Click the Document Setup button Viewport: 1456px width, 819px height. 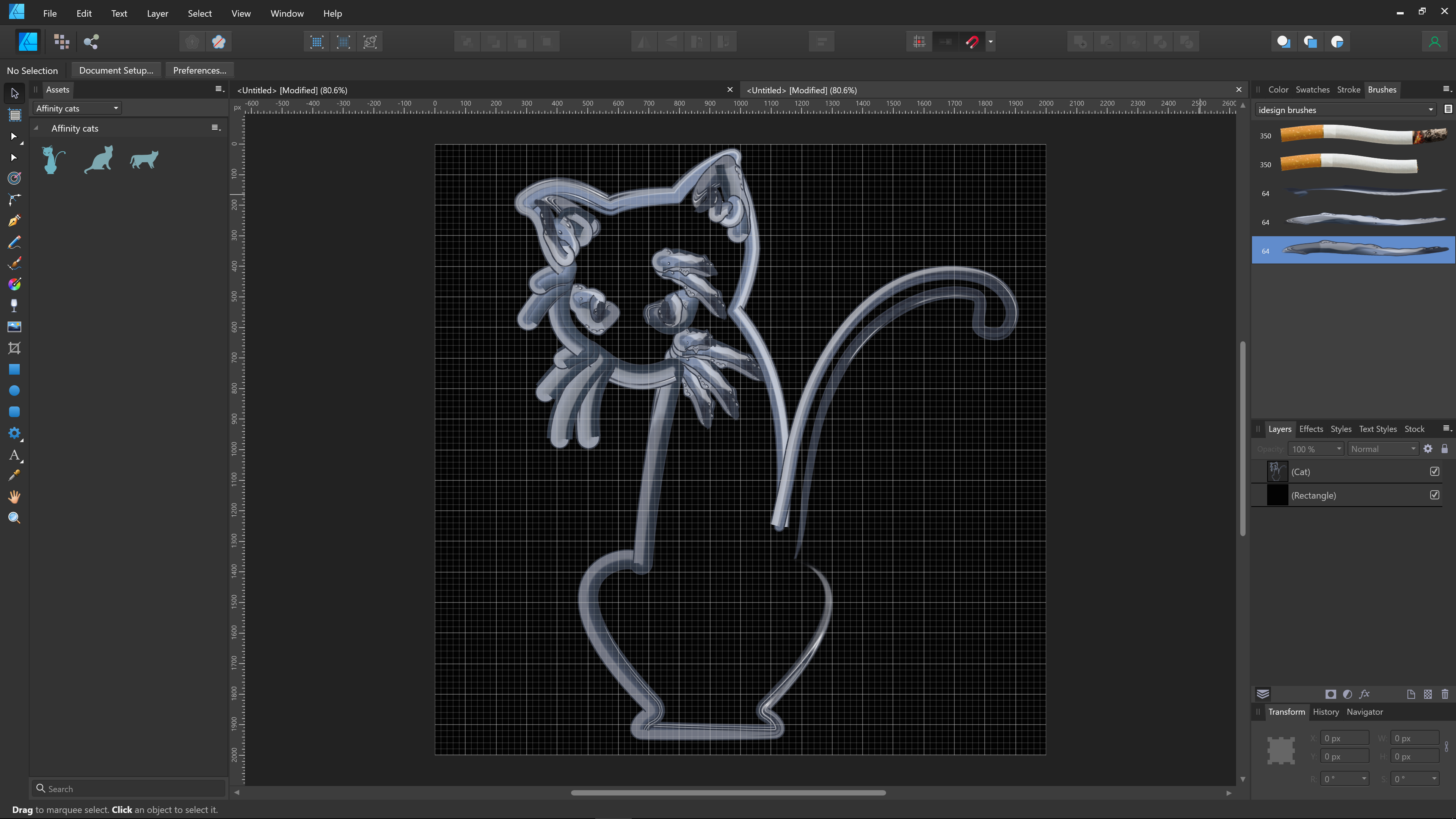tap(116, 70)
